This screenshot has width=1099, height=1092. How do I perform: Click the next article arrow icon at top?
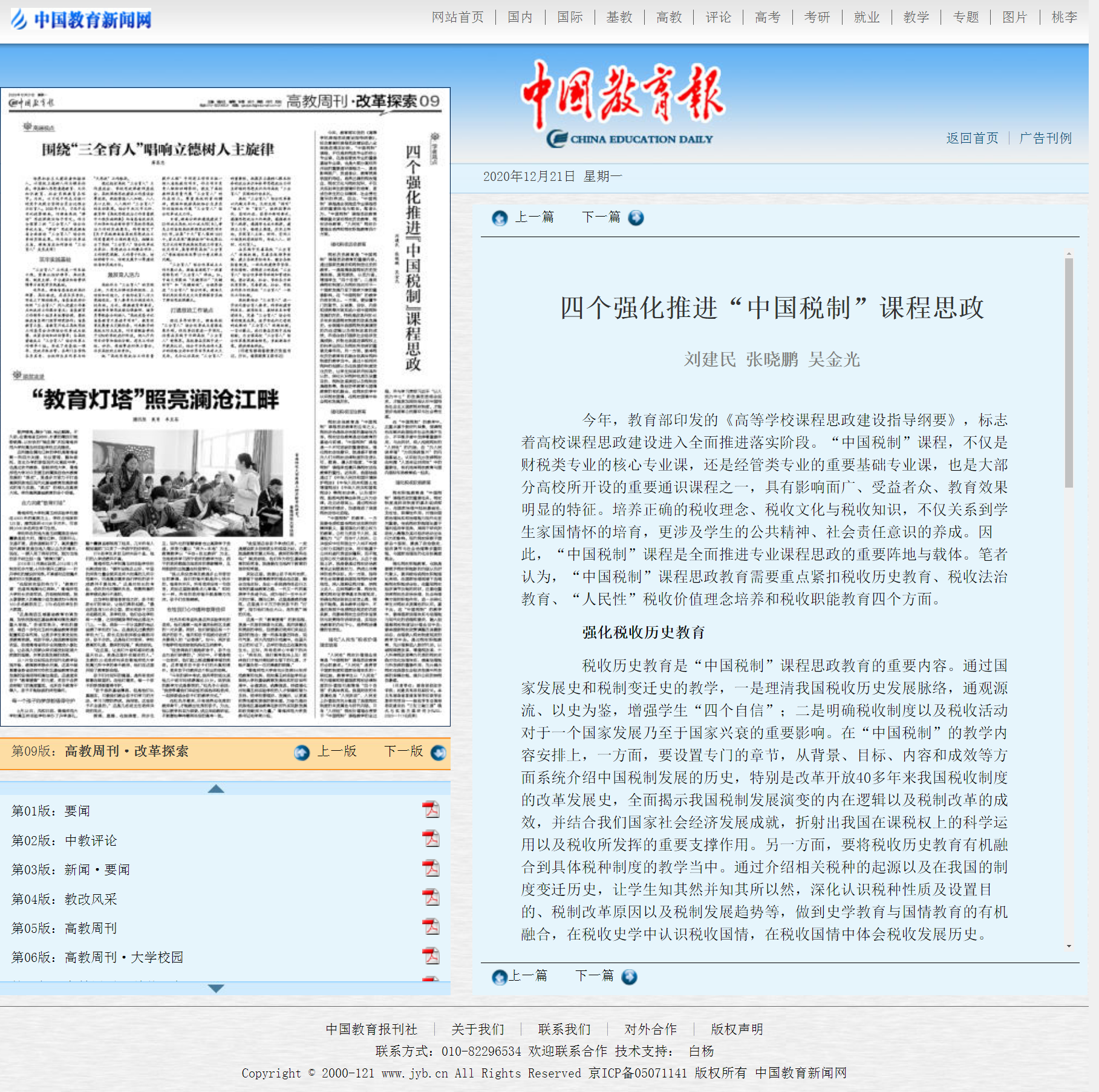coord(636,218)
